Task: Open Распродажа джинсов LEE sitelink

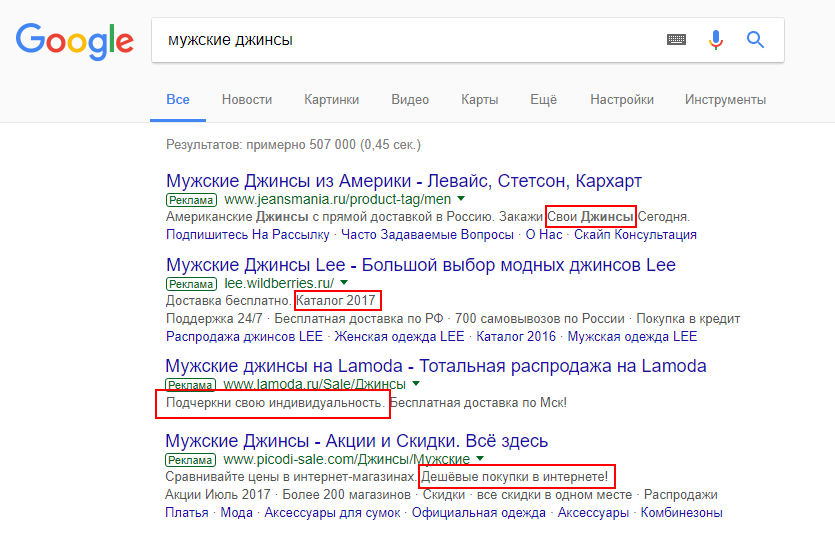Action: coord(244,337)
